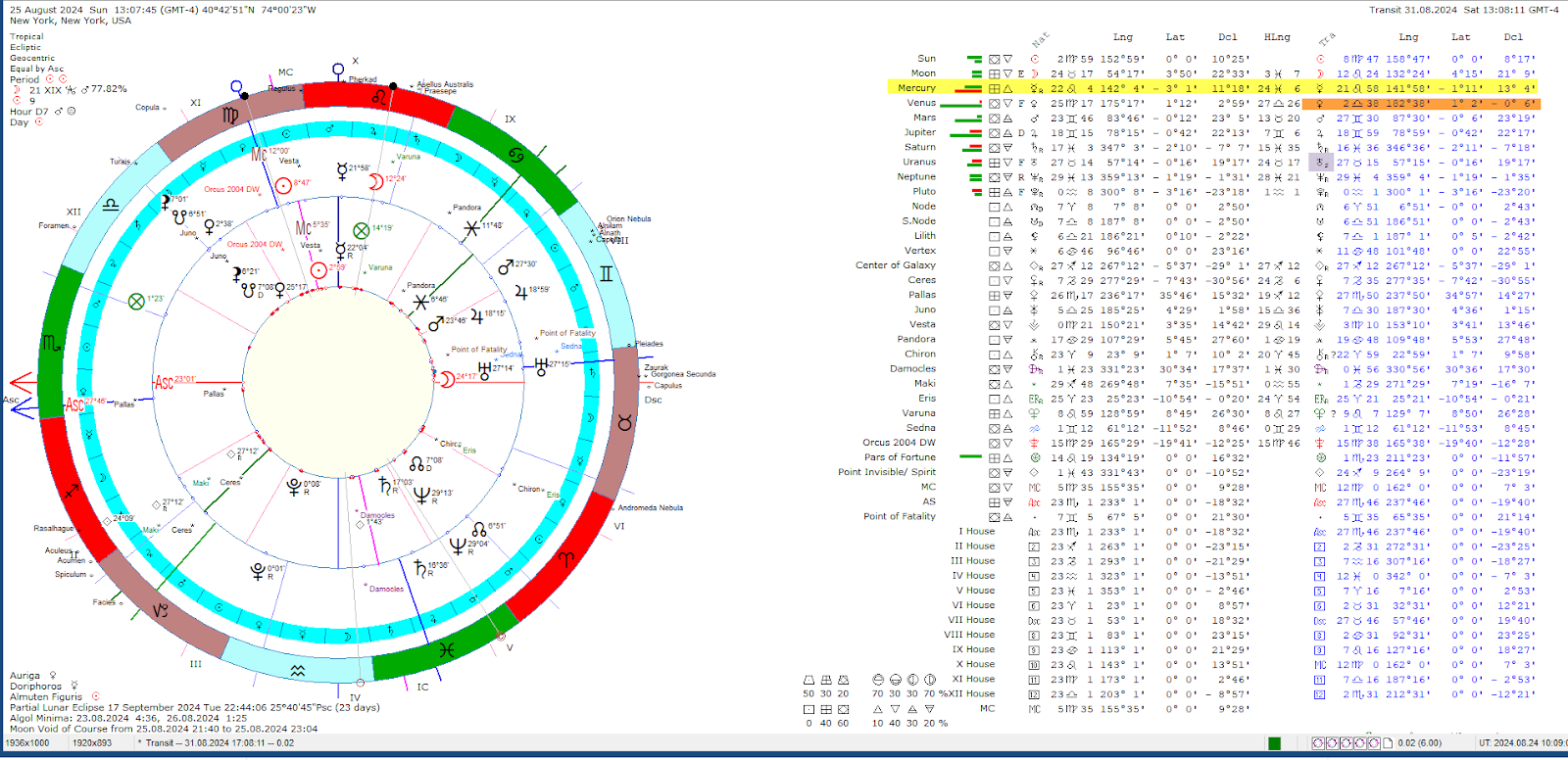Select the Pluto glyph at 0°08'
This screenshot has width=1568, height=760.
294,486
